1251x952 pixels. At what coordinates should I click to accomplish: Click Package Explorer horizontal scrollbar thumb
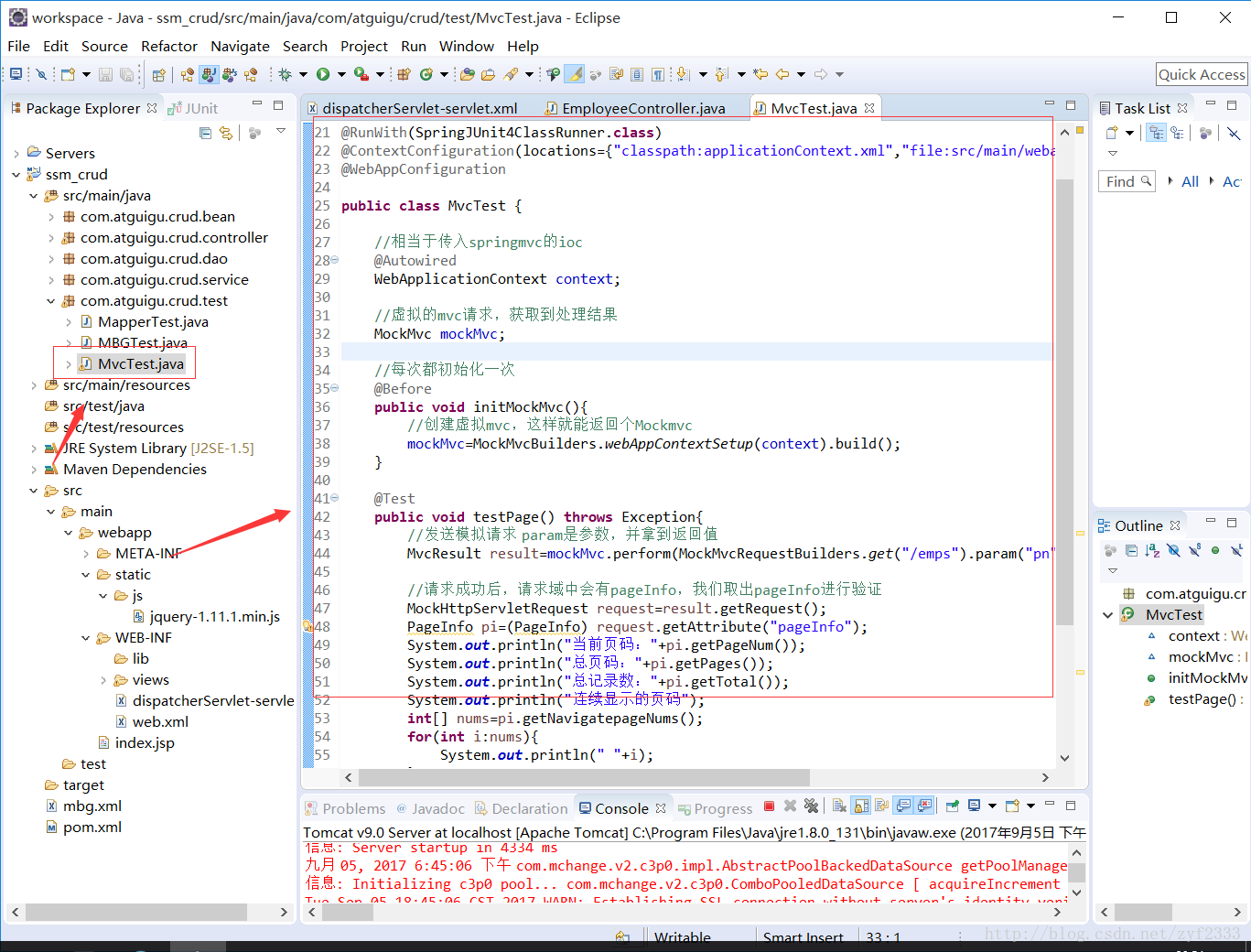click(x=136, y=912)
